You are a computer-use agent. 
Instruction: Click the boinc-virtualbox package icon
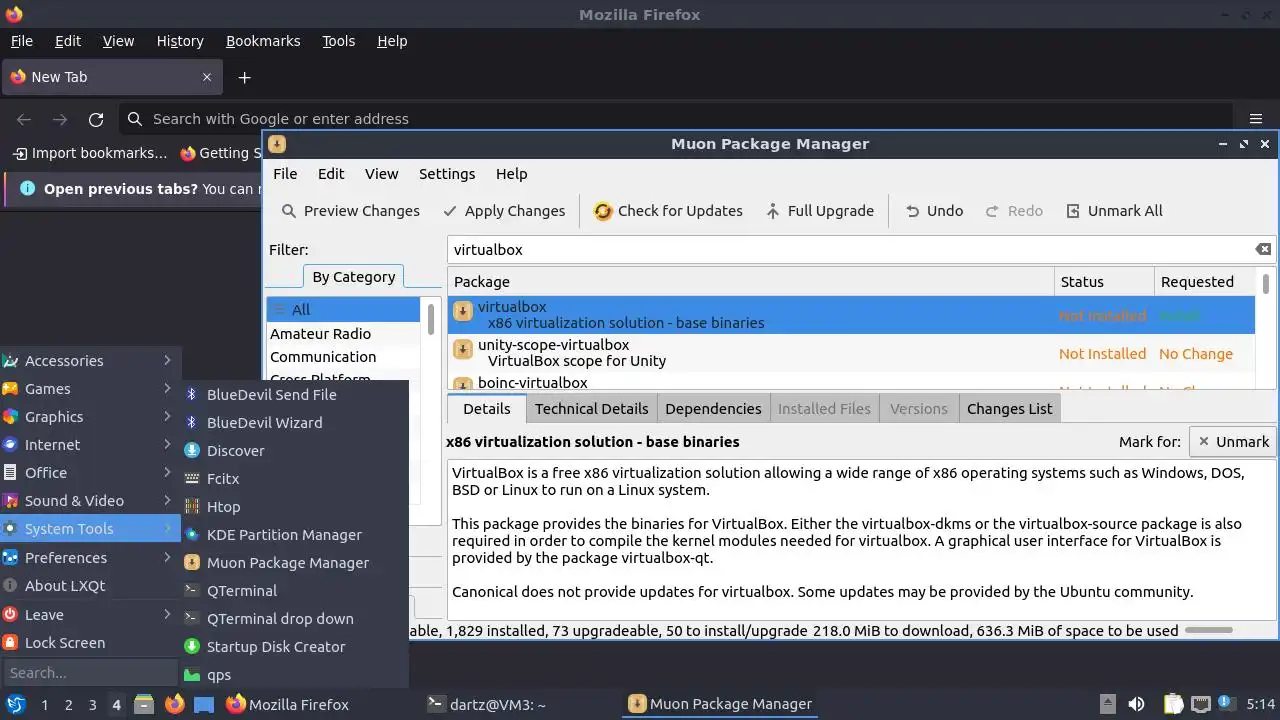pos(463,384)
